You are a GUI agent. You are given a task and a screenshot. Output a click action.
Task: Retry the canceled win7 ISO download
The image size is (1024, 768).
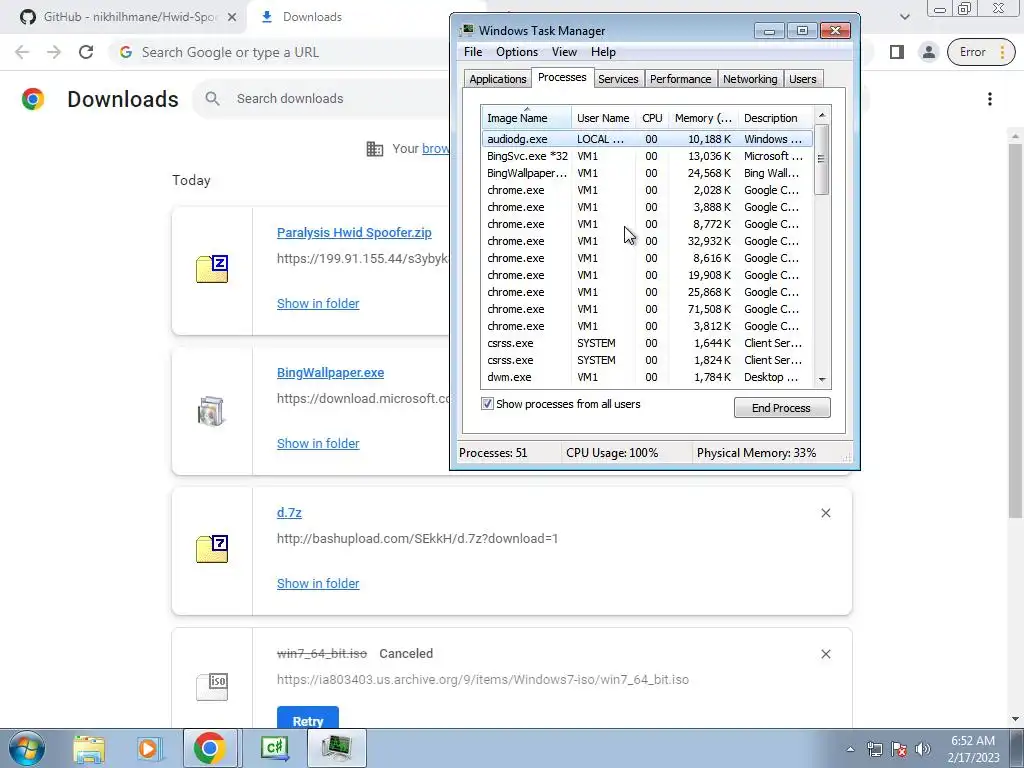[308, 718]
